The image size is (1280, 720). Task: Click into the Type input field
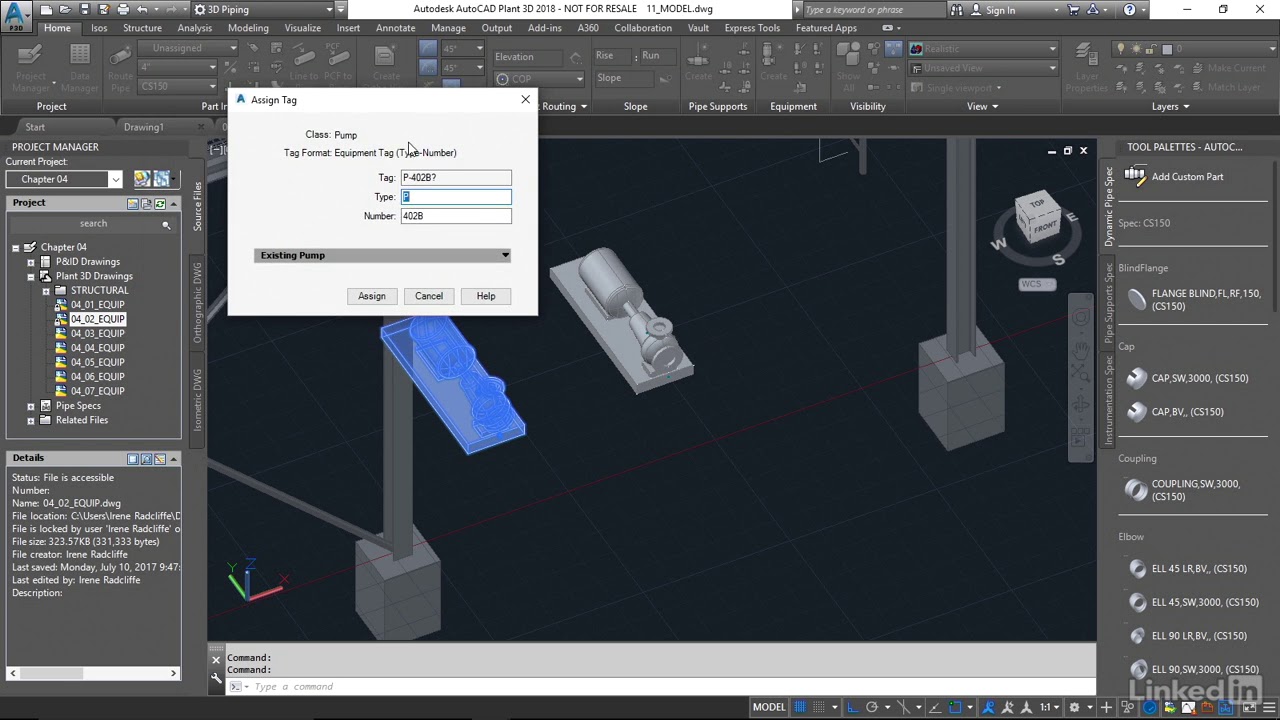coord(456,197)
